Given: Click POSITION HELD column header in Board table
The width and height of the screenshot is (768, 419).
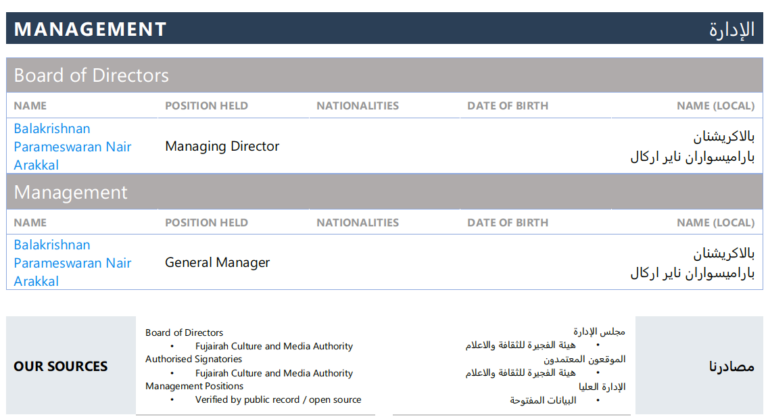Looking at the screenshot, I should (x=206, y=106).
